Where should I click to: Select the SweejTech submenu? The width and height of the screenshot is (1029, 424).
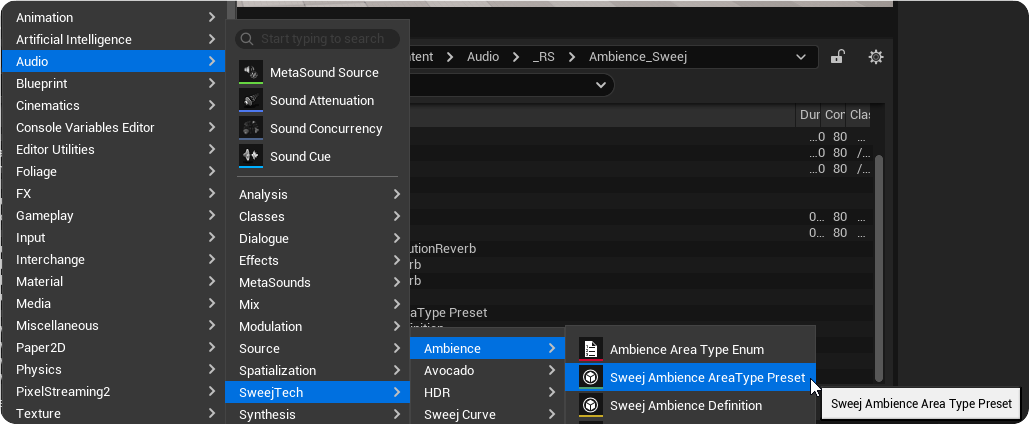pos(318,392)
